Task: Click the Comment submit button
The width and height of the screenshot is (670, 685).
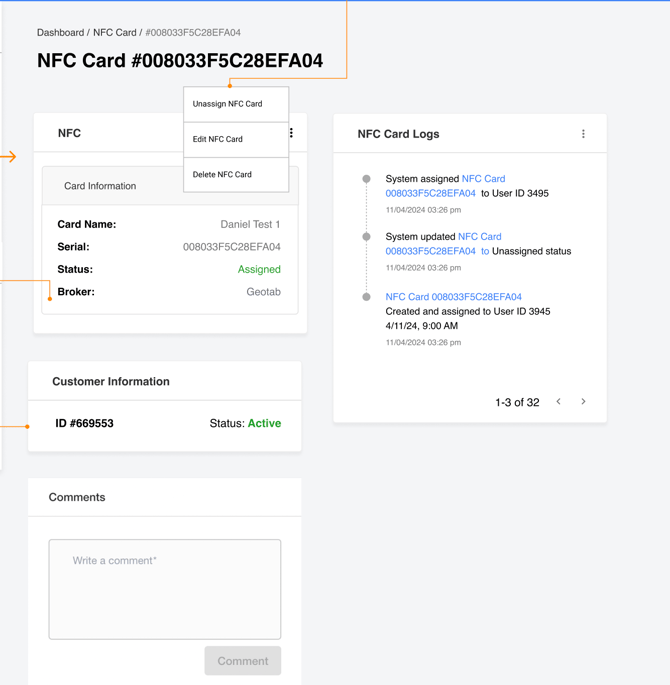Action: [x=243, y=661]
